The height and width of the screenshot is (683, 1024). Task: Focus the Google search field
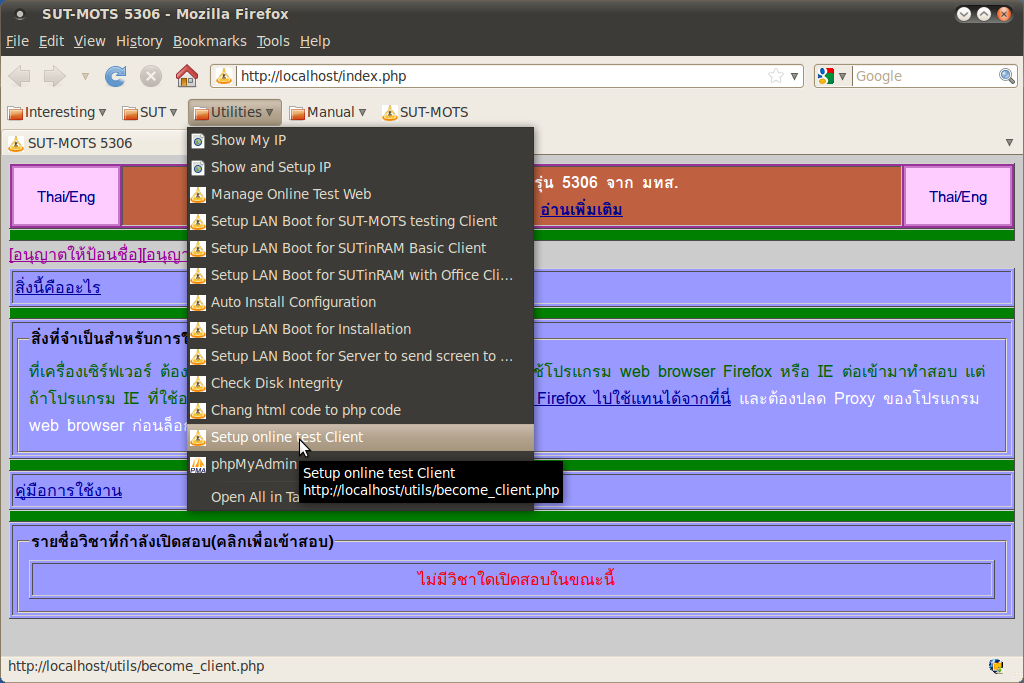(x=924, y=76)
